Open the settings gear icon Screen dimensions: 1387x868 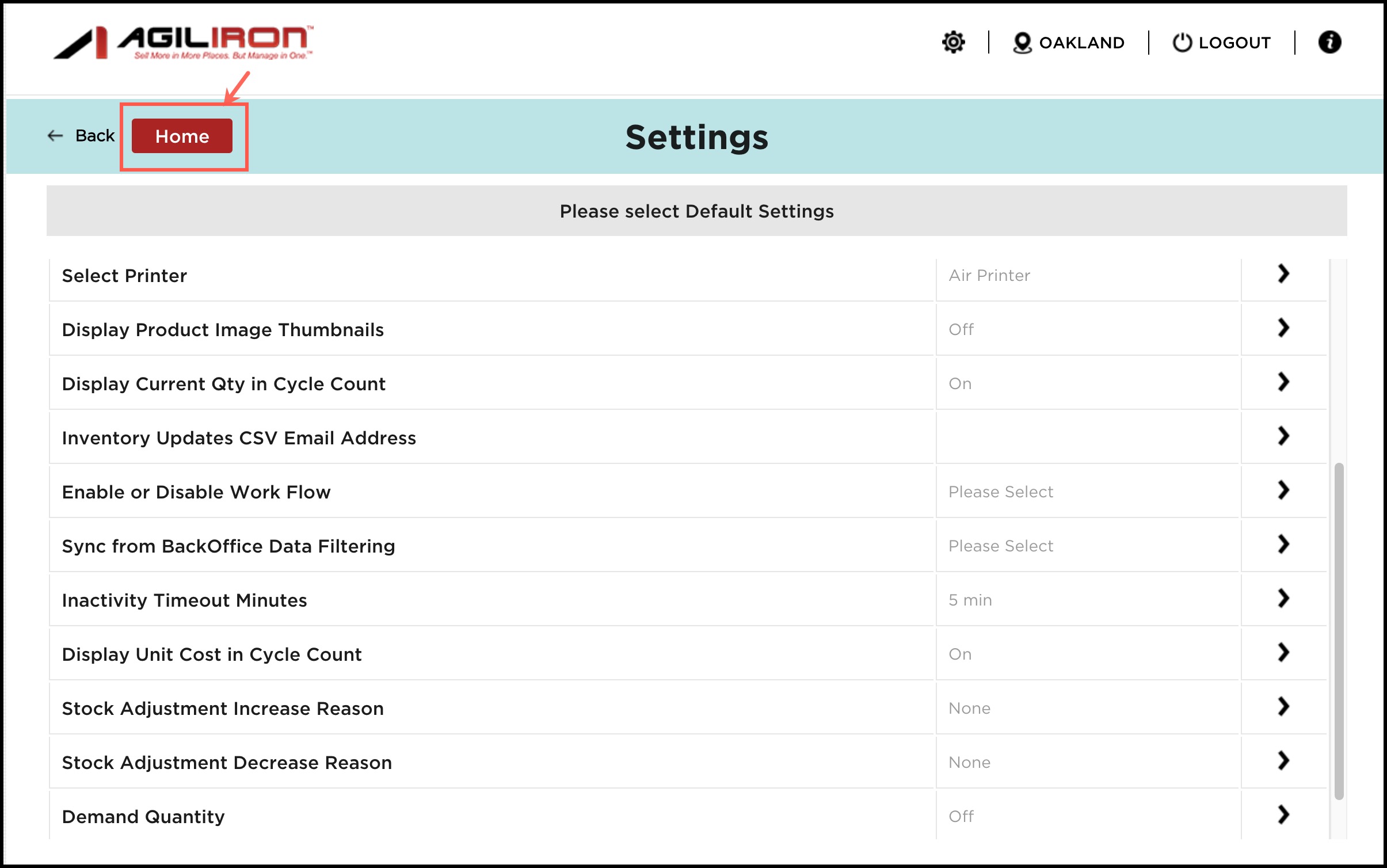point(953,42)
